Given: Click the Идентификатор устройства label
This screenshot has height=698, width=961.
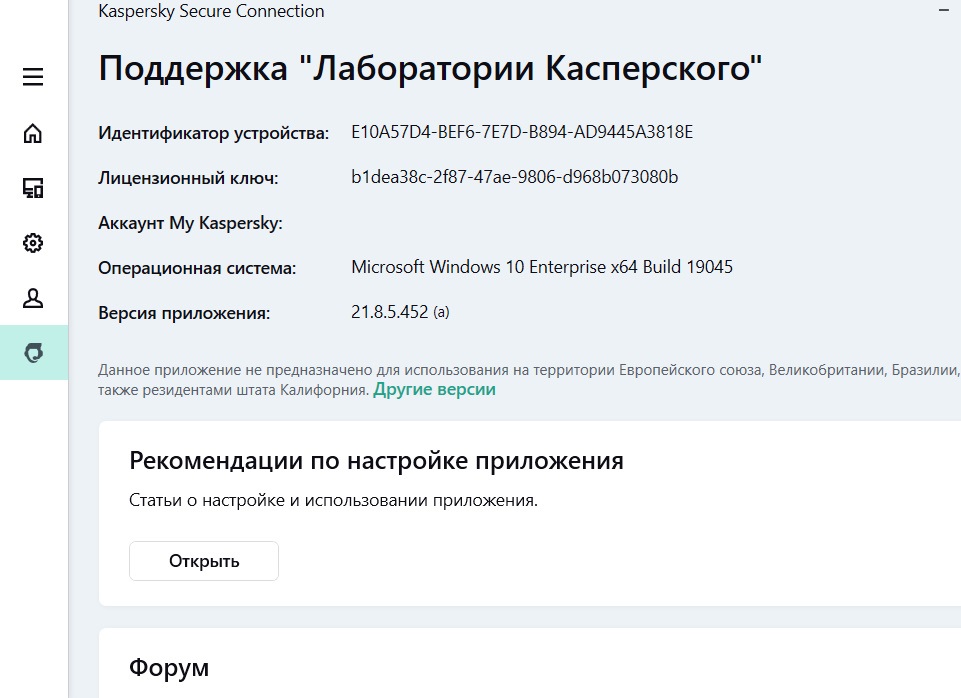Looking at the screenshot, I should (213, 133).
